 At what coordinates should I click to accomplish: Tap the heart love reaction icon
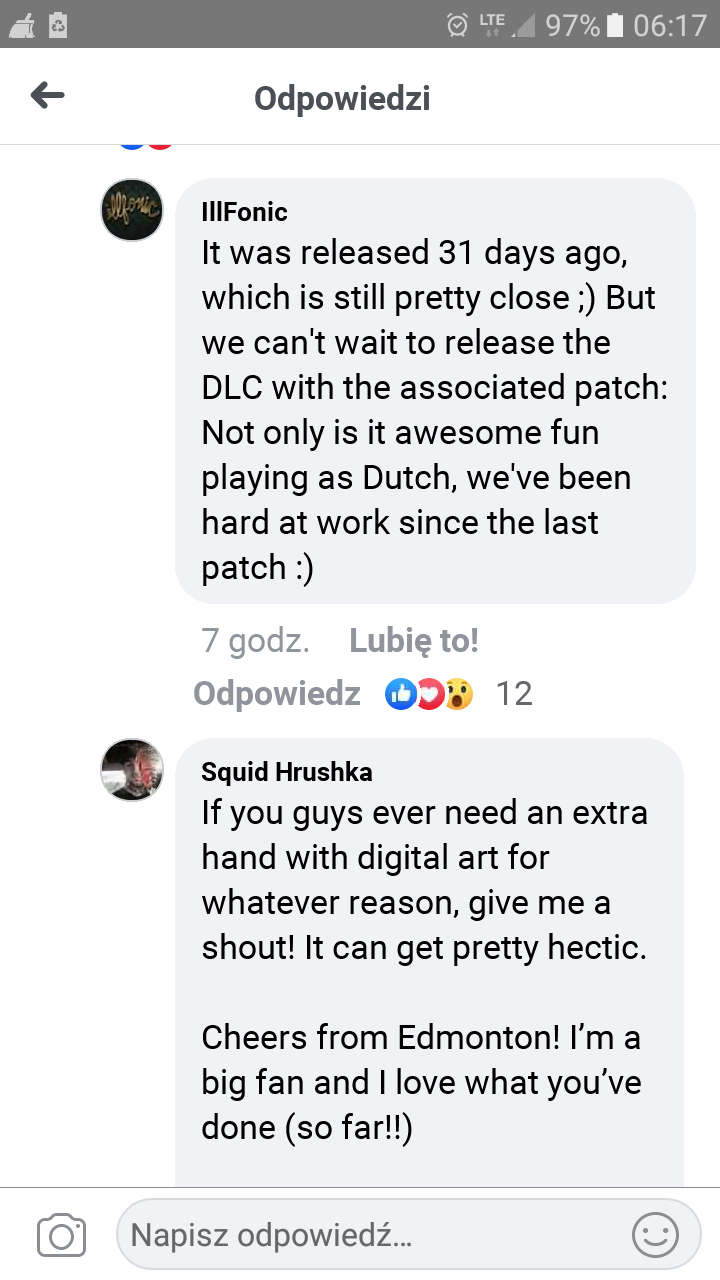pos(428,693)
